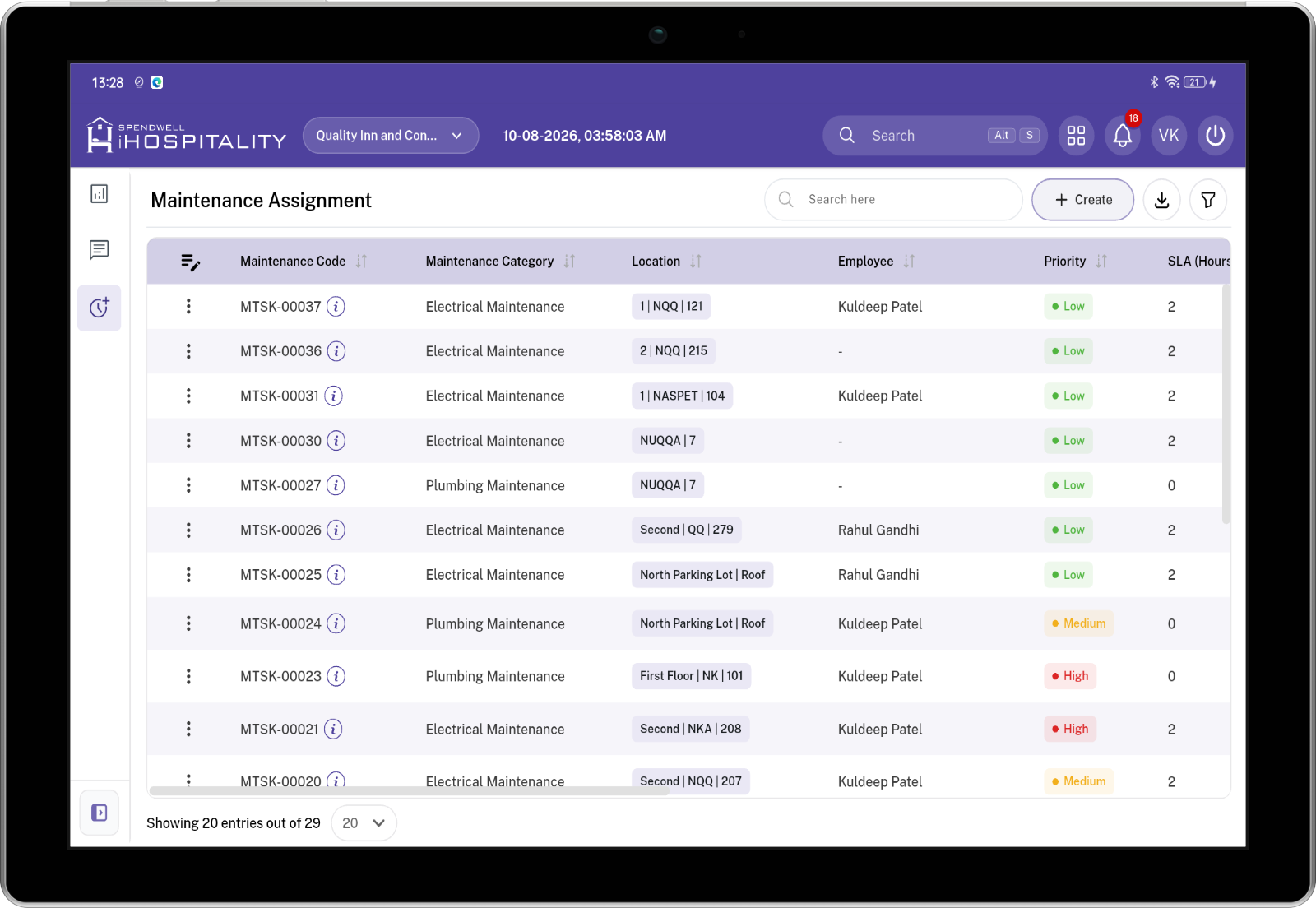The height and width of the screenshot is (908, 1316).
Task: Select the High priority badge for MTSK-00023
Action: pyautogui.click(x=1070, y=676)
